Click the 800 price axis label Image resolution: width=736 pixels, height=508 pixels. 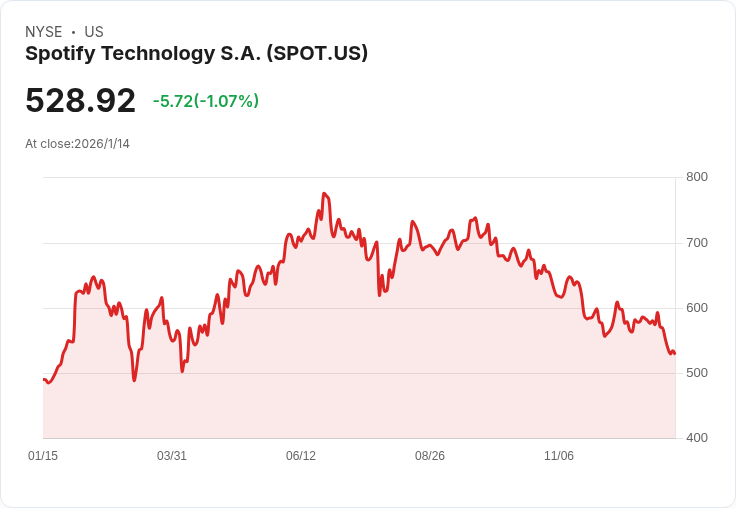697,177
